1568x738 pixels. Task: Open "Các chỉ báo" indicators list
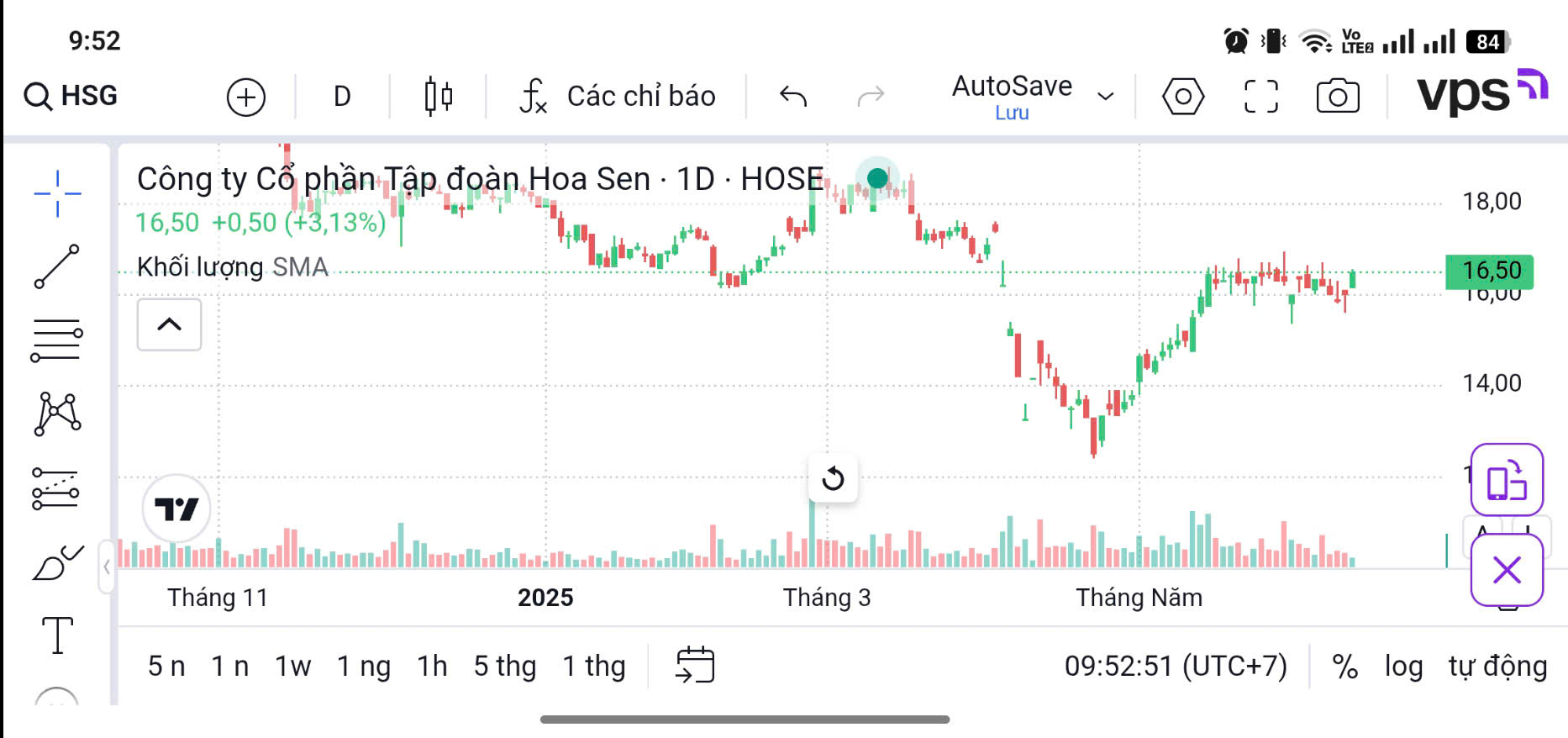click(x=618, y=97)
